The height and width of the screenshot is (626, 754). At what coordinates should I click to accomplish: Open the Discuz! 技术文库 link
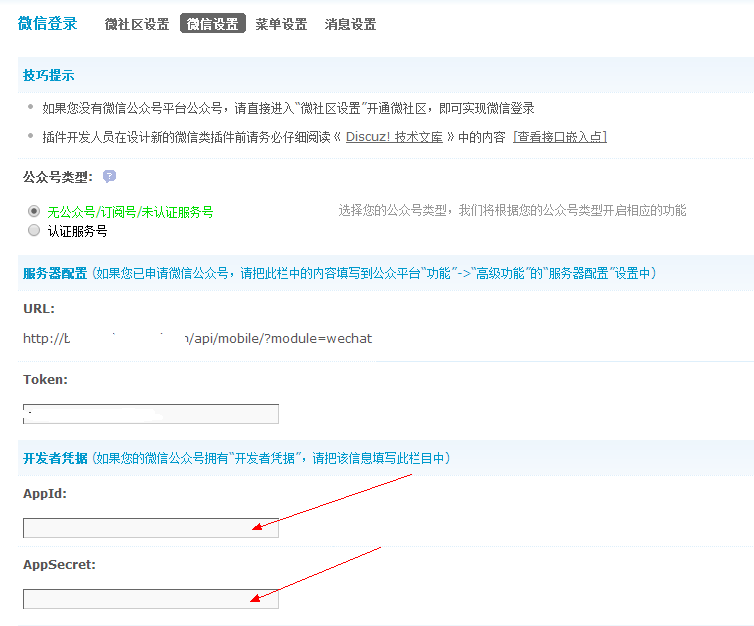pos(394,137)
